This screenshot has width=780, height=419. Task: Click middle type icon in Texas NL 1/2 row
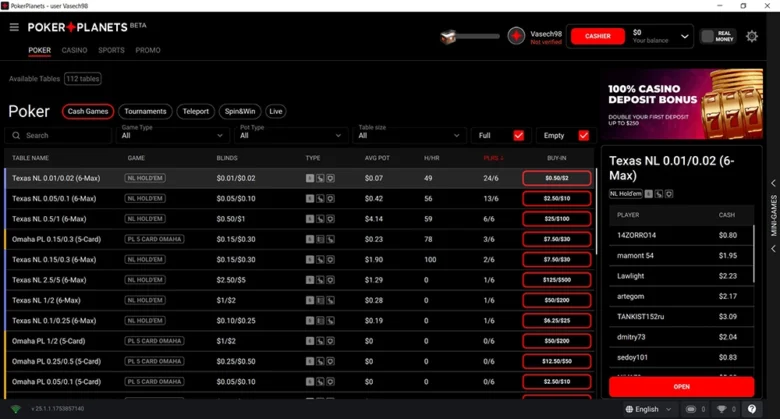320,301
